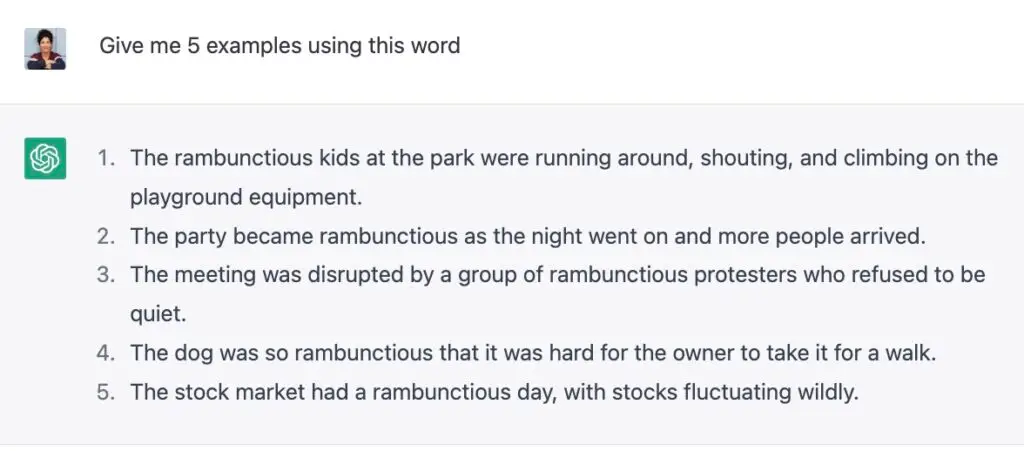Click list number 1 marker
Image resolution: width=1024 pixels, height=451 pixels.
(x=106, y=158)
